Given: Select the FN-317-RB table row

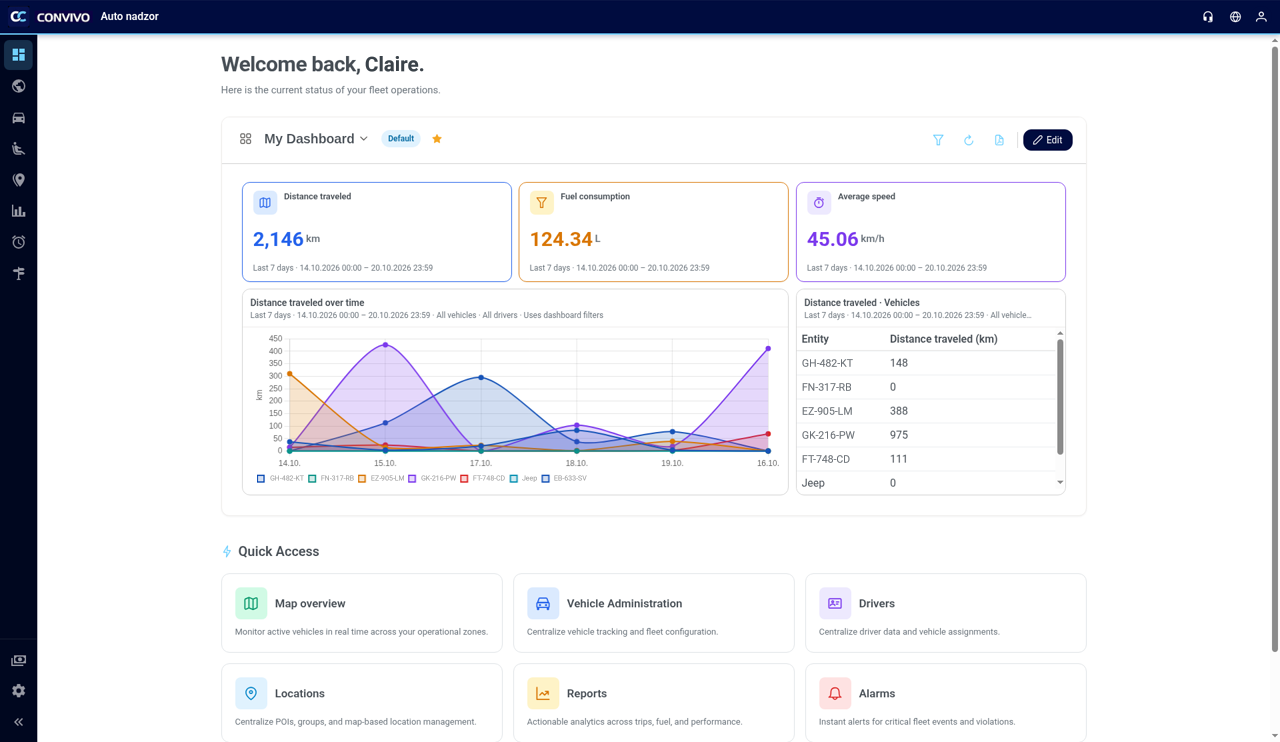Looking at the screenshot, I should point(926,387).
